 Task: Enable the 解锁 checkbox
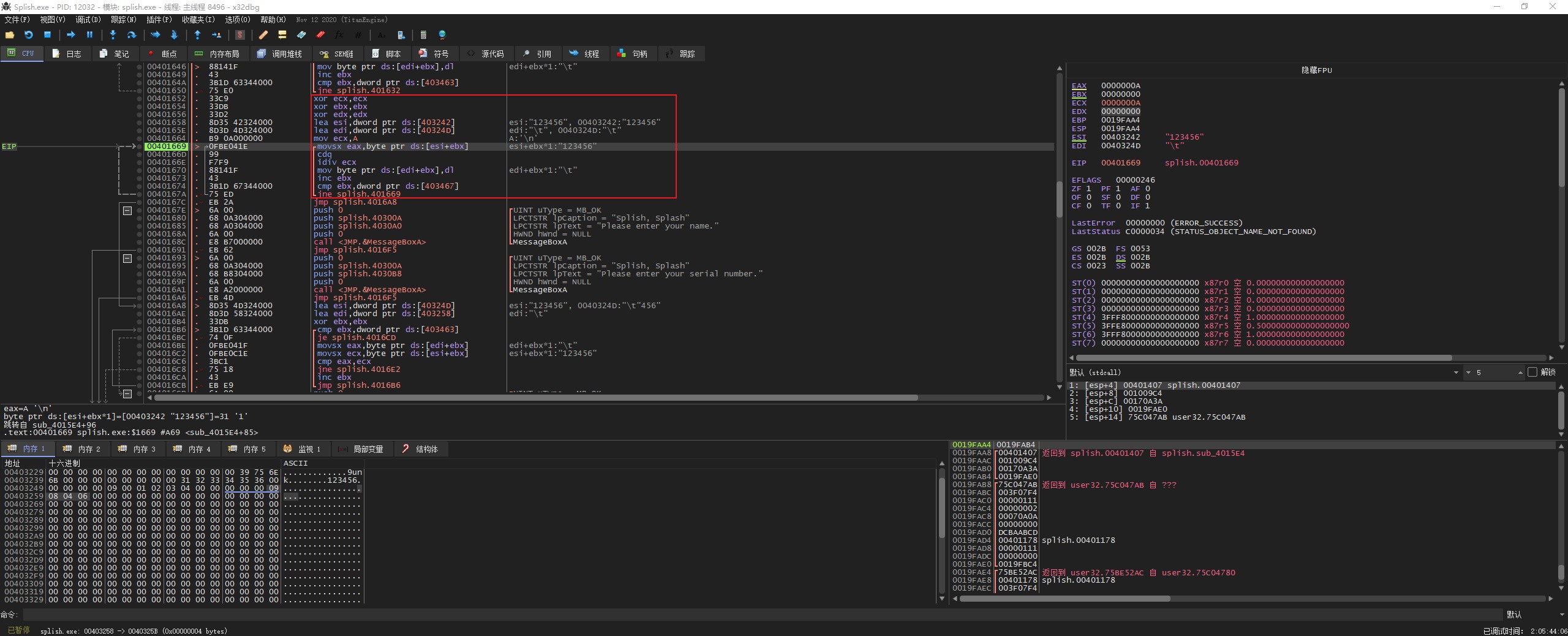click(1532, 373)
